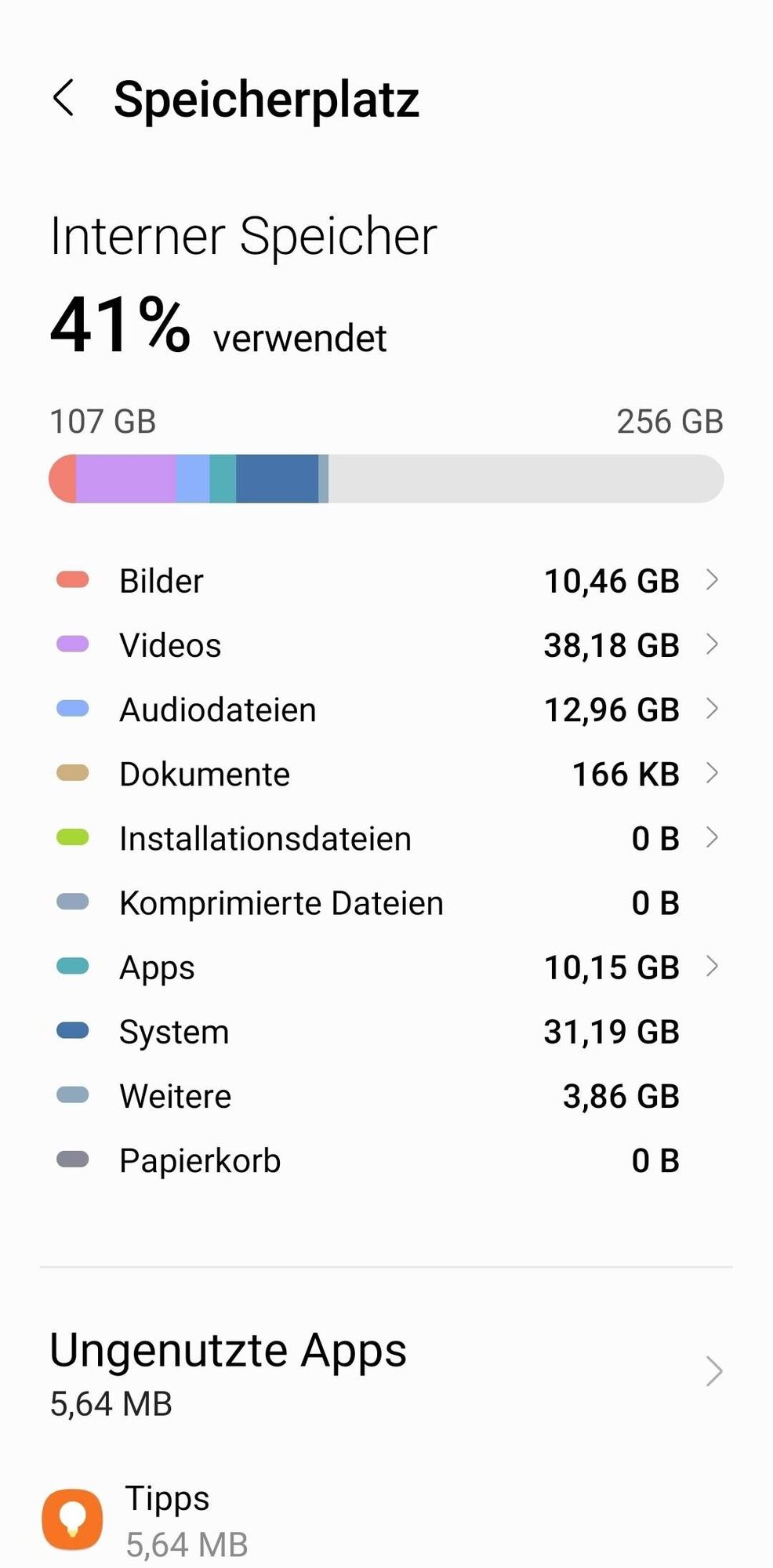Open the Tipps app icon

tap(72, 1519)
